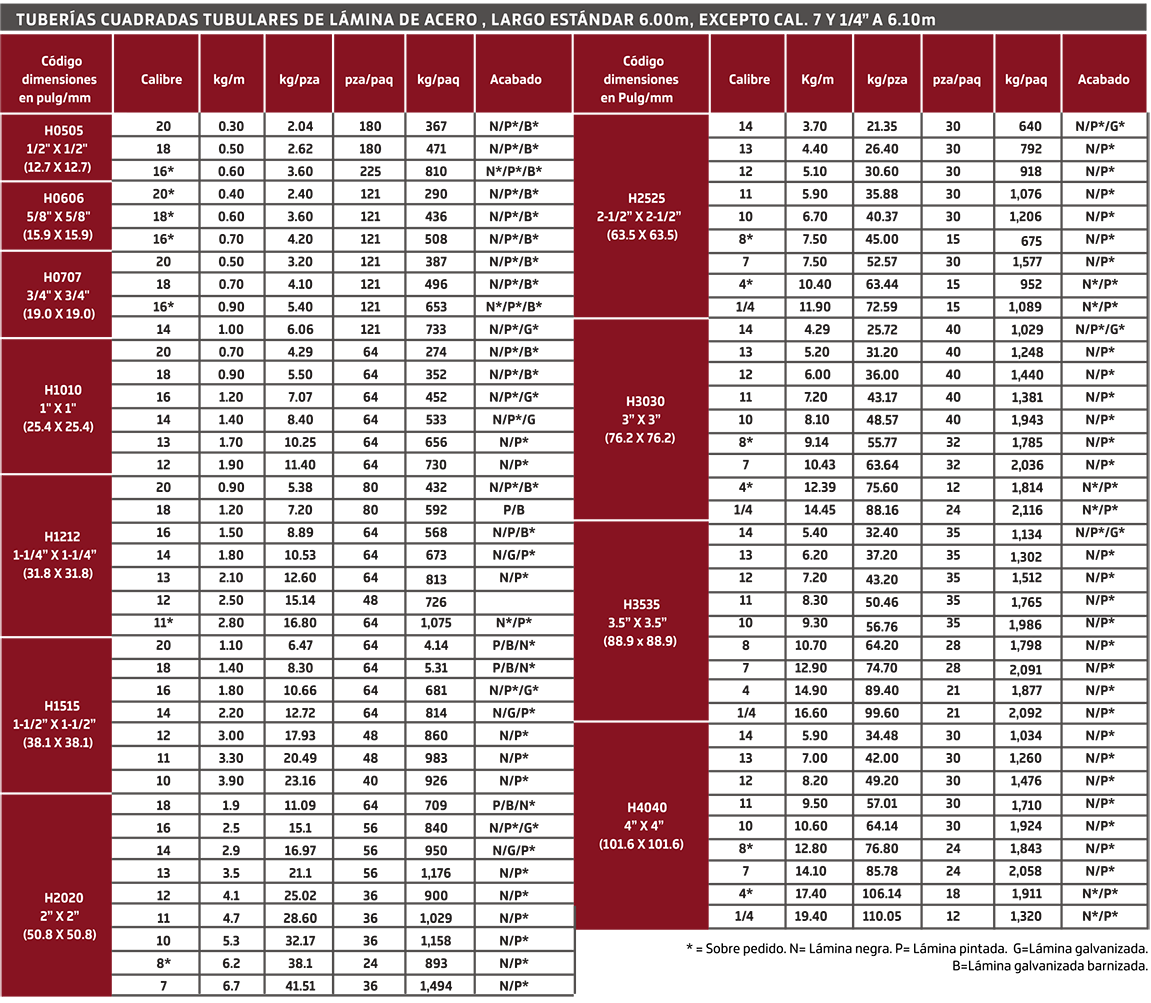1151x1003 pixels.
Task: Click the H4040 4" X 4" label
Action: 640,825
